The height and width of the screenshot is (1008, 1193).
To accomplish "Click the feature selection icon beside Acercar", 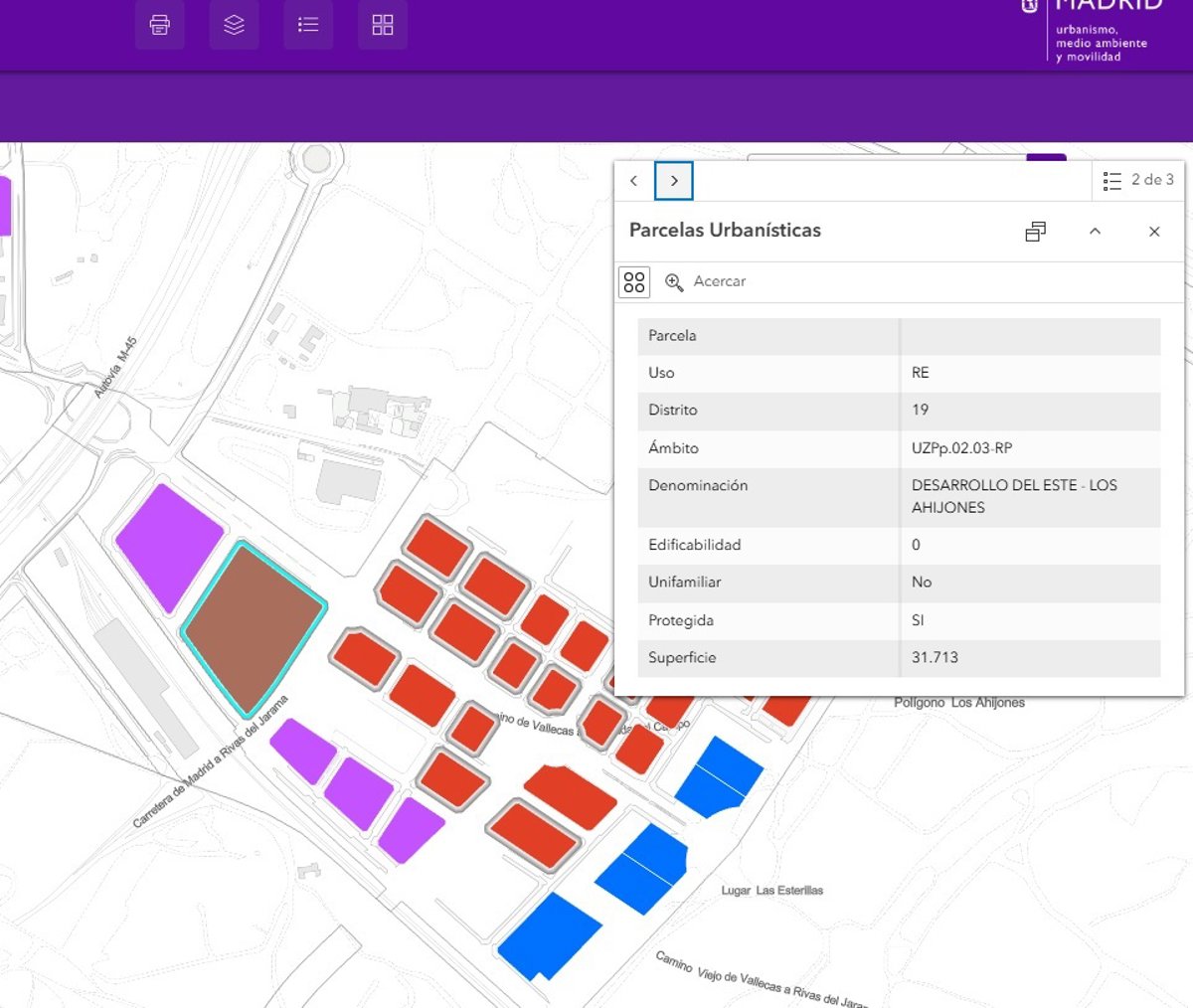I will point(634,282).
